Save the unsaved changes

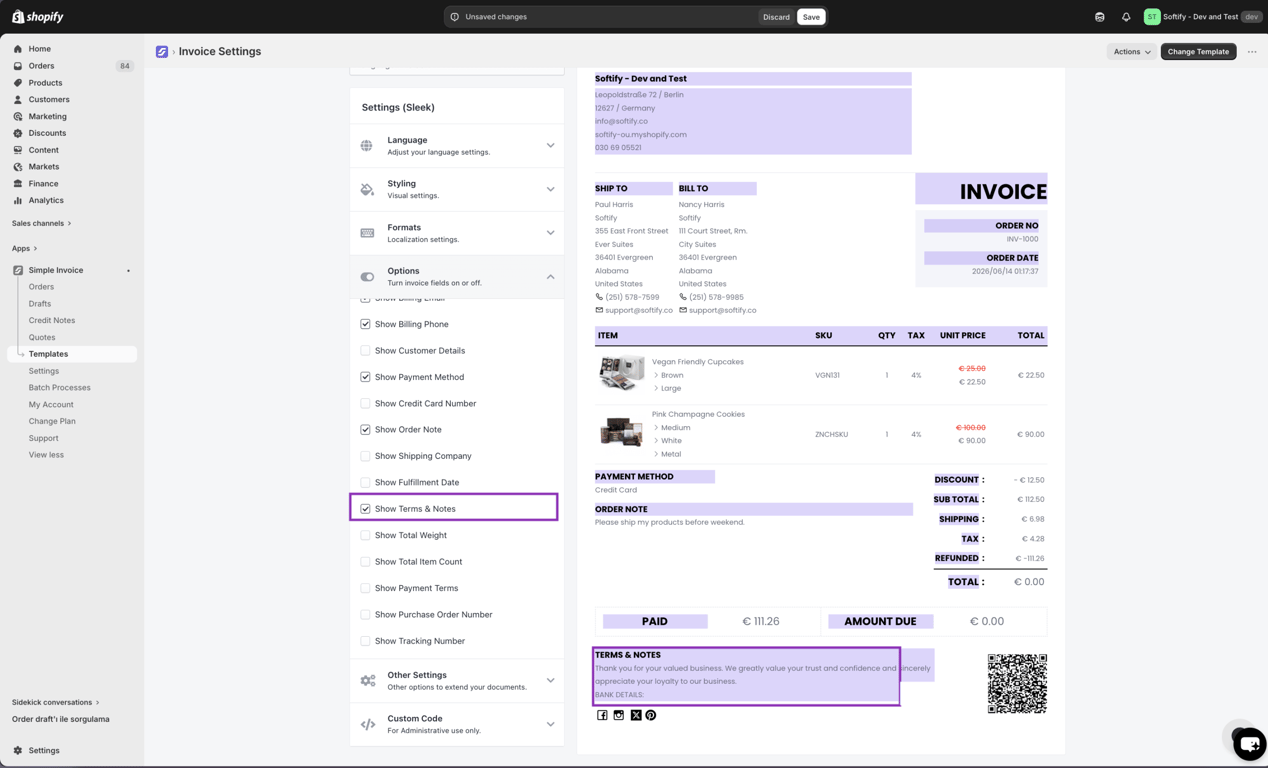point(811,17)
